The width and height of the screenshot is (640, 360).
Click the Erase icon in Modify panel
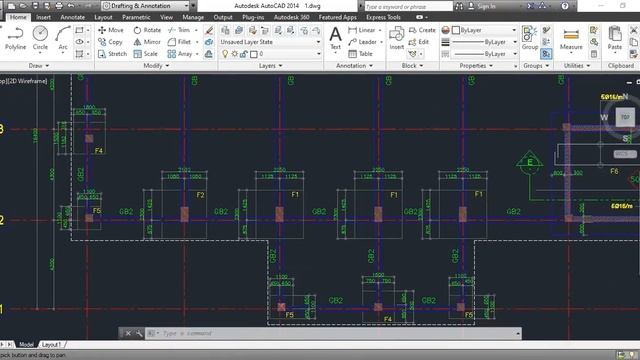pyautogui.click(x=209, y=30)
